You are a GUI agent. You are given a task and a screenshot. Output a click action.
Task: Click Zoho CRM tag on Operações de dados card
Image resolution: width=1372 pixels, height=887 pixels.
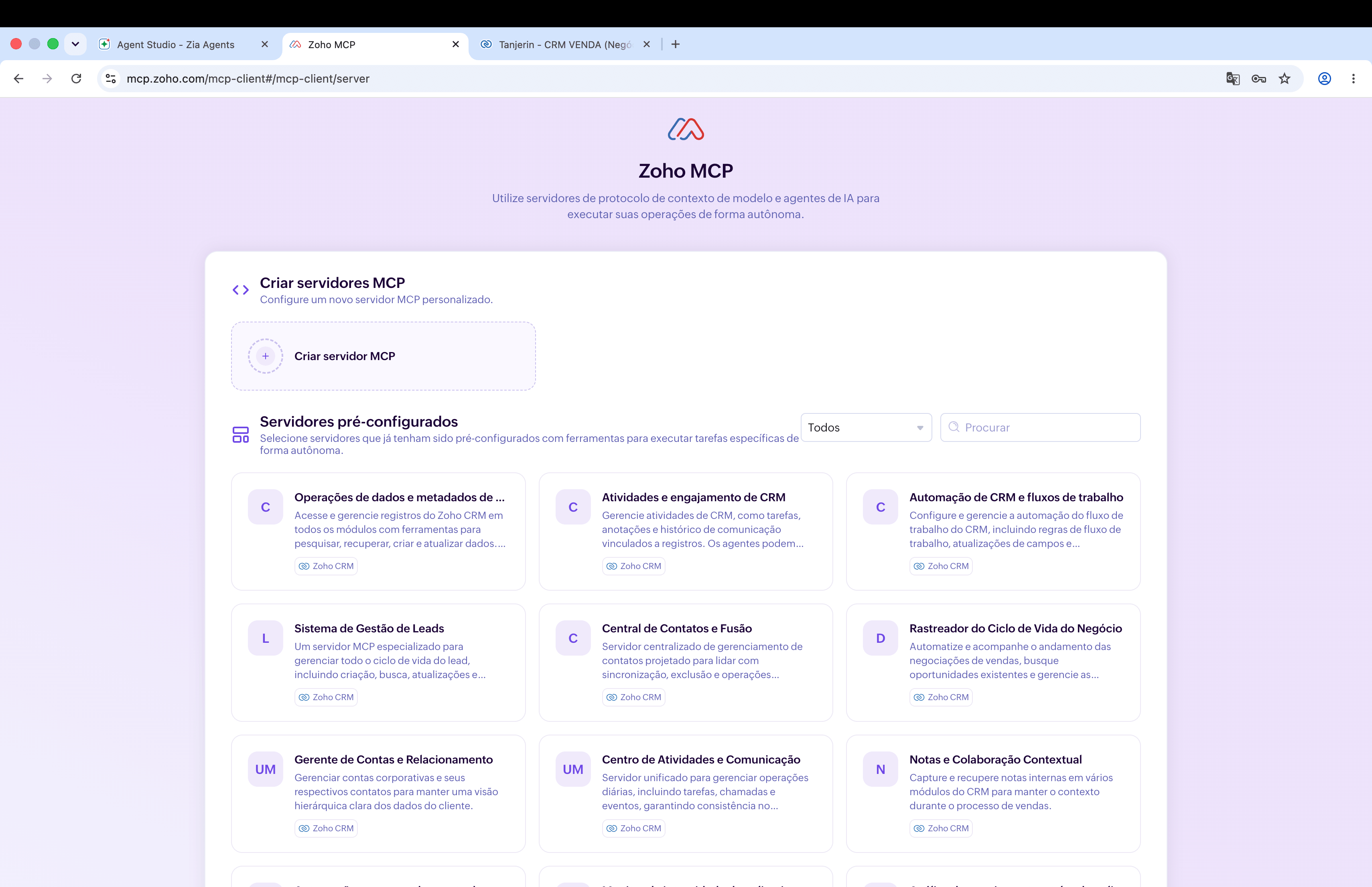326,566
